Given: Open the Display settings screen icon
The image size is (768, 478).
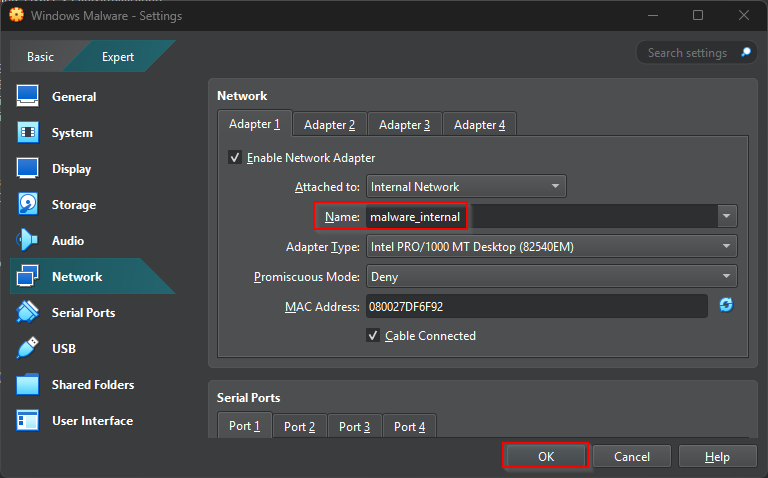Looking at the screenshot, I should (27, 168).
